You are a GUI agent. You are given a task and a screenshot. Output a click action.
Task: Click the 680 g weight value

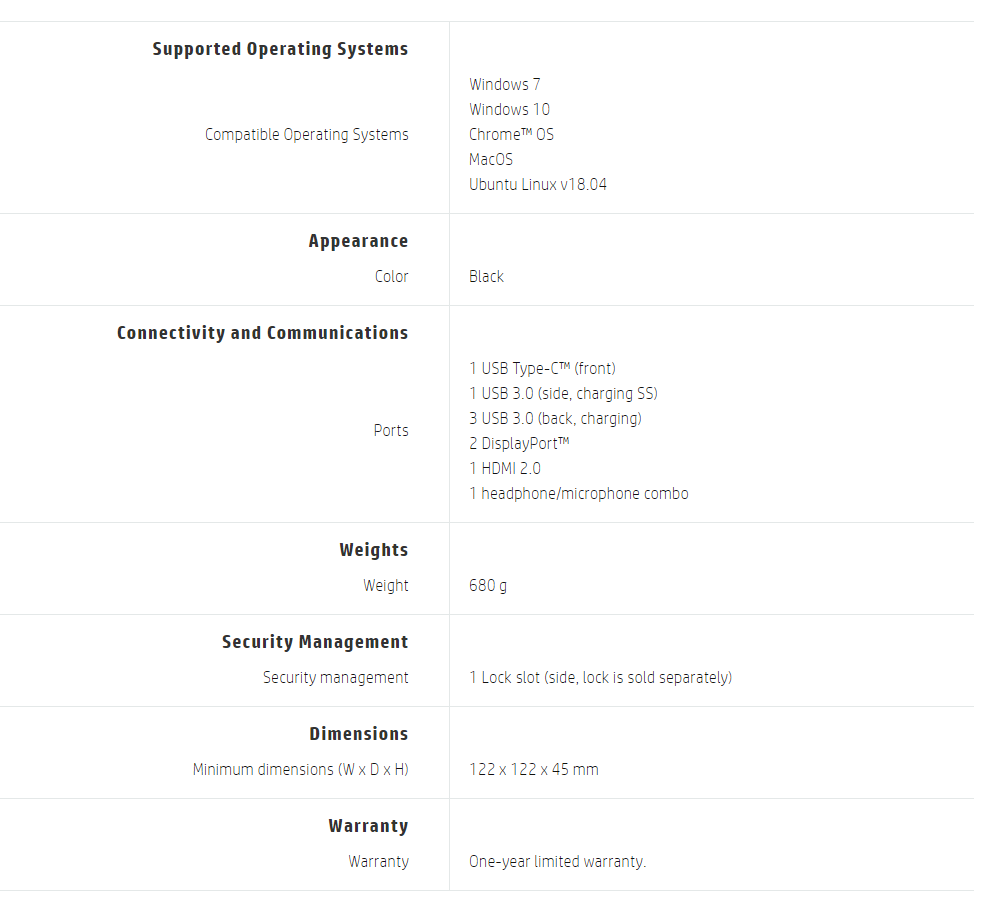tap(487, 585)
